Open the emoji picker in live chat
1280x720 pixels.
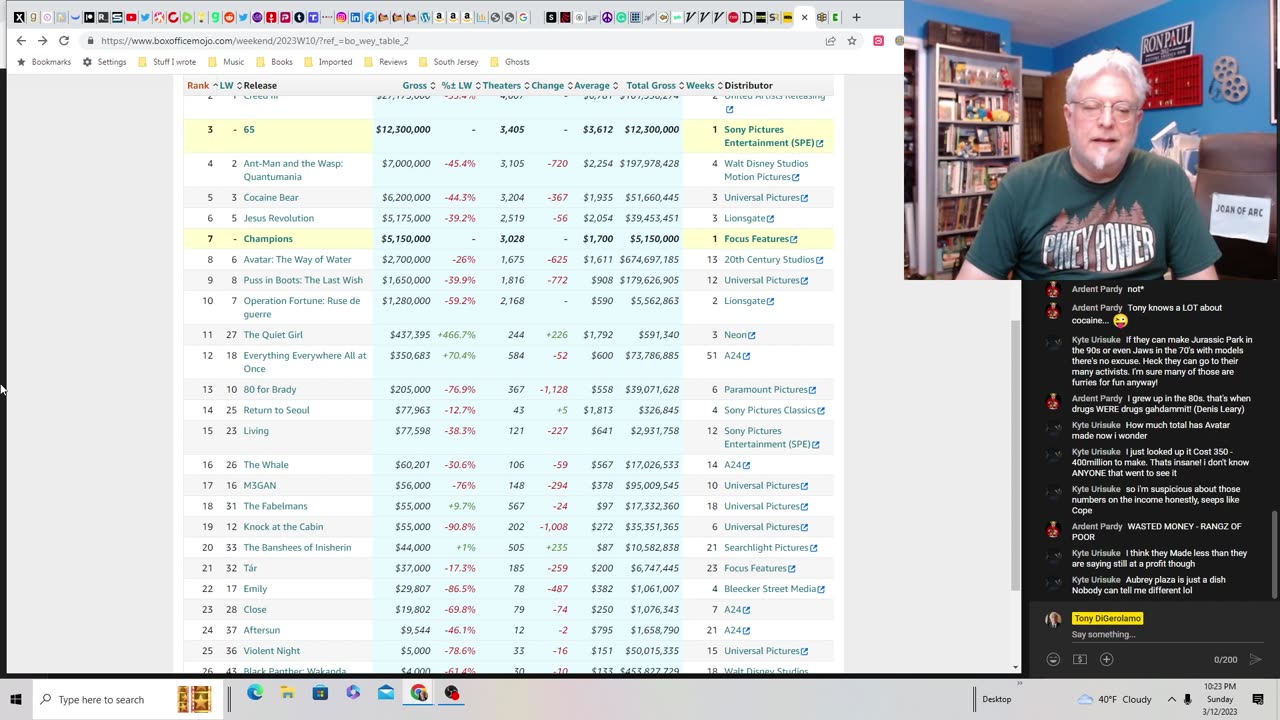(x=1053, y=659)
